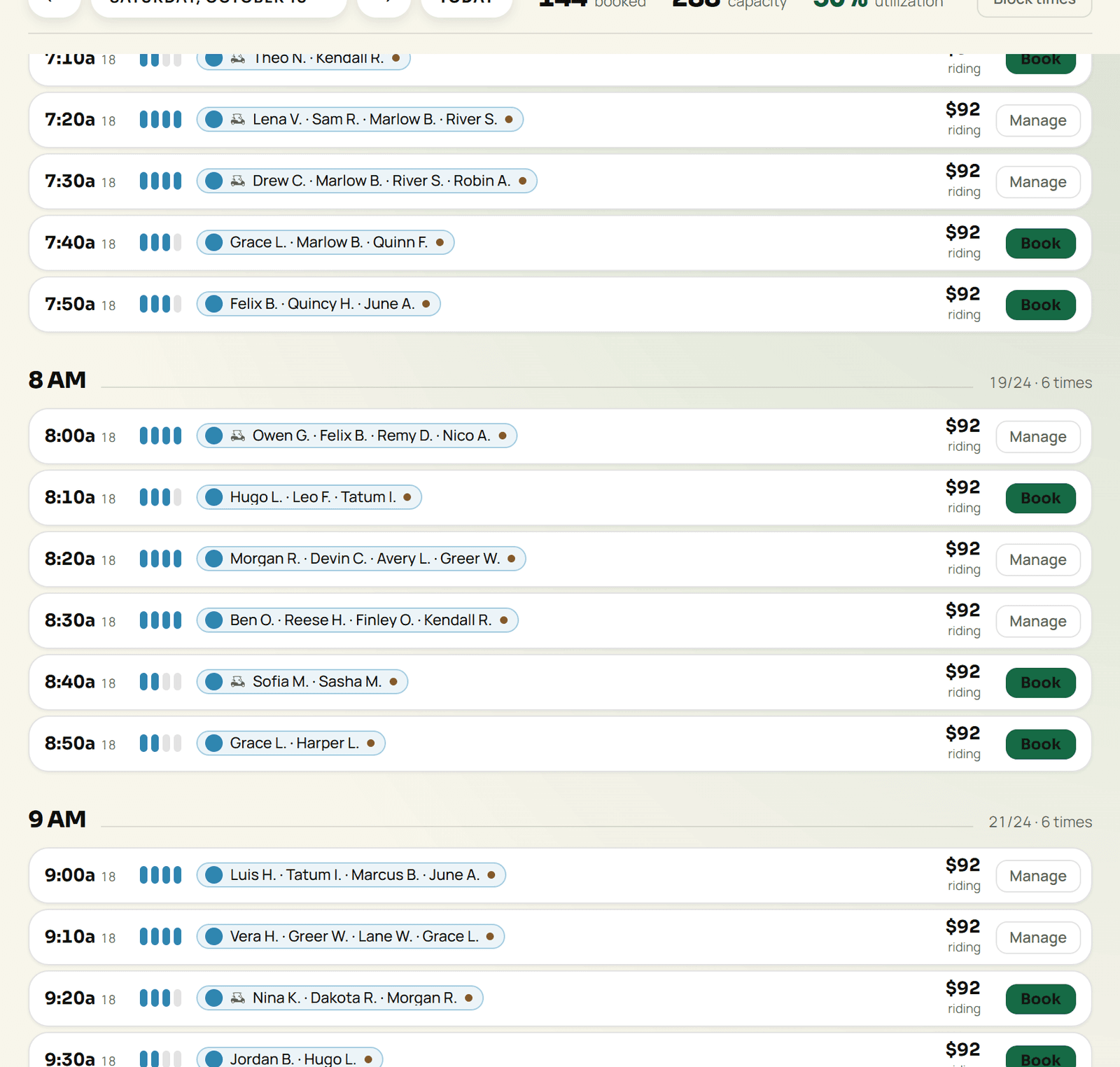1120x1067 pixels.
Task: Click the brown dot after Harper L.
Action: pyautogui.click(x=371, y=743)
